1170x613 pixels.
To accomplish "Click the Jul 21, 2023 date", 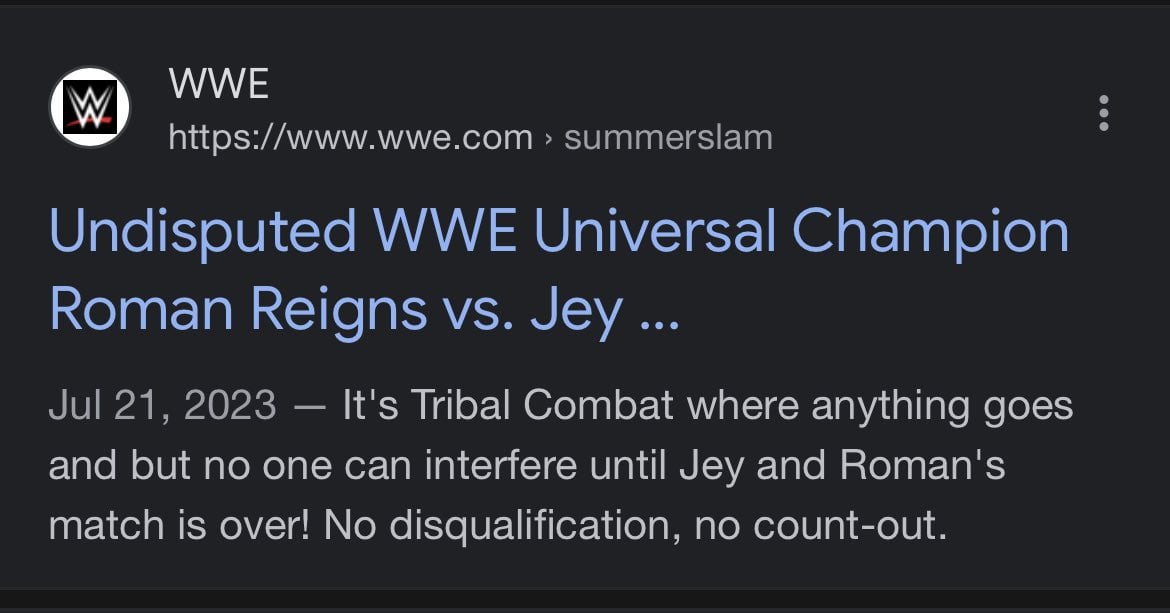I will (x=163, y=405).
